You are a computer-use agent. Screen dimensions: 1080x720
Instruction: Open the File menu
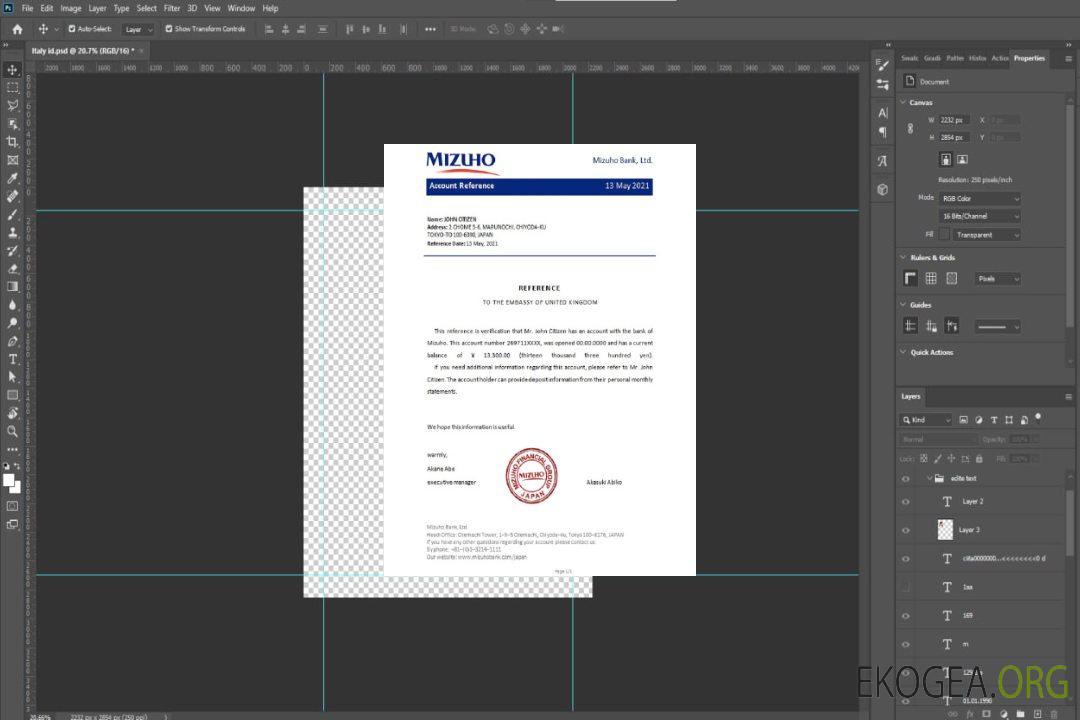pos(28,8)
